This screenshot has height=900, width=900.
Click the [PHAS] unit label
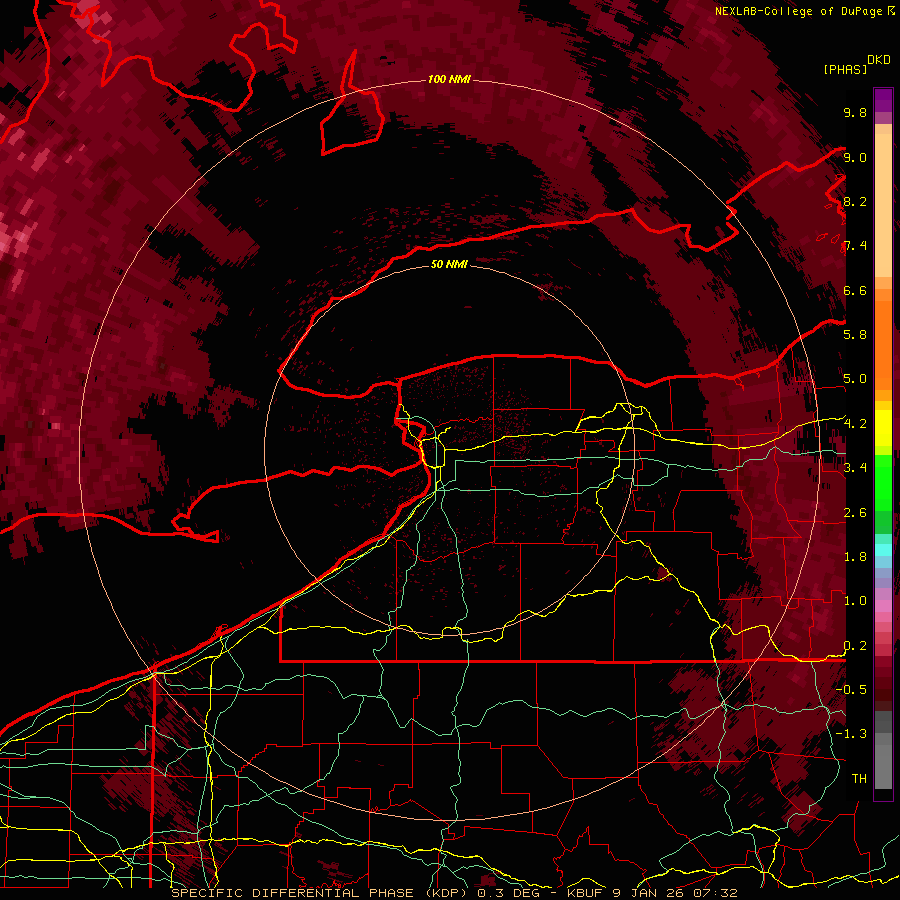pos(844,69)
